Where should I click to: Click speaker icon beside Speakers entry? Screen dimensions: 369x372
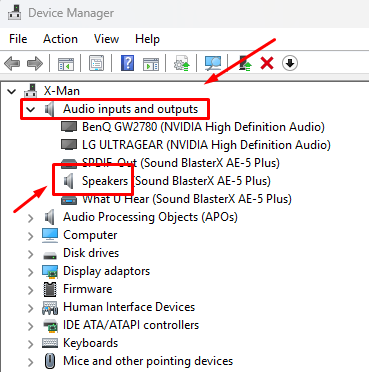pos(69,181)
